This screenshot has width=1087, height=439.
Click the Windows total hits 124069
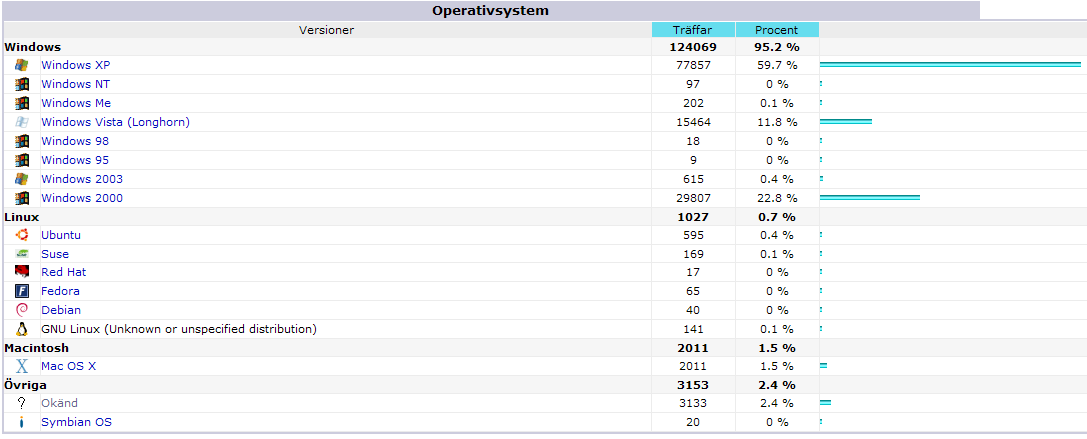[x=693, y=47]
